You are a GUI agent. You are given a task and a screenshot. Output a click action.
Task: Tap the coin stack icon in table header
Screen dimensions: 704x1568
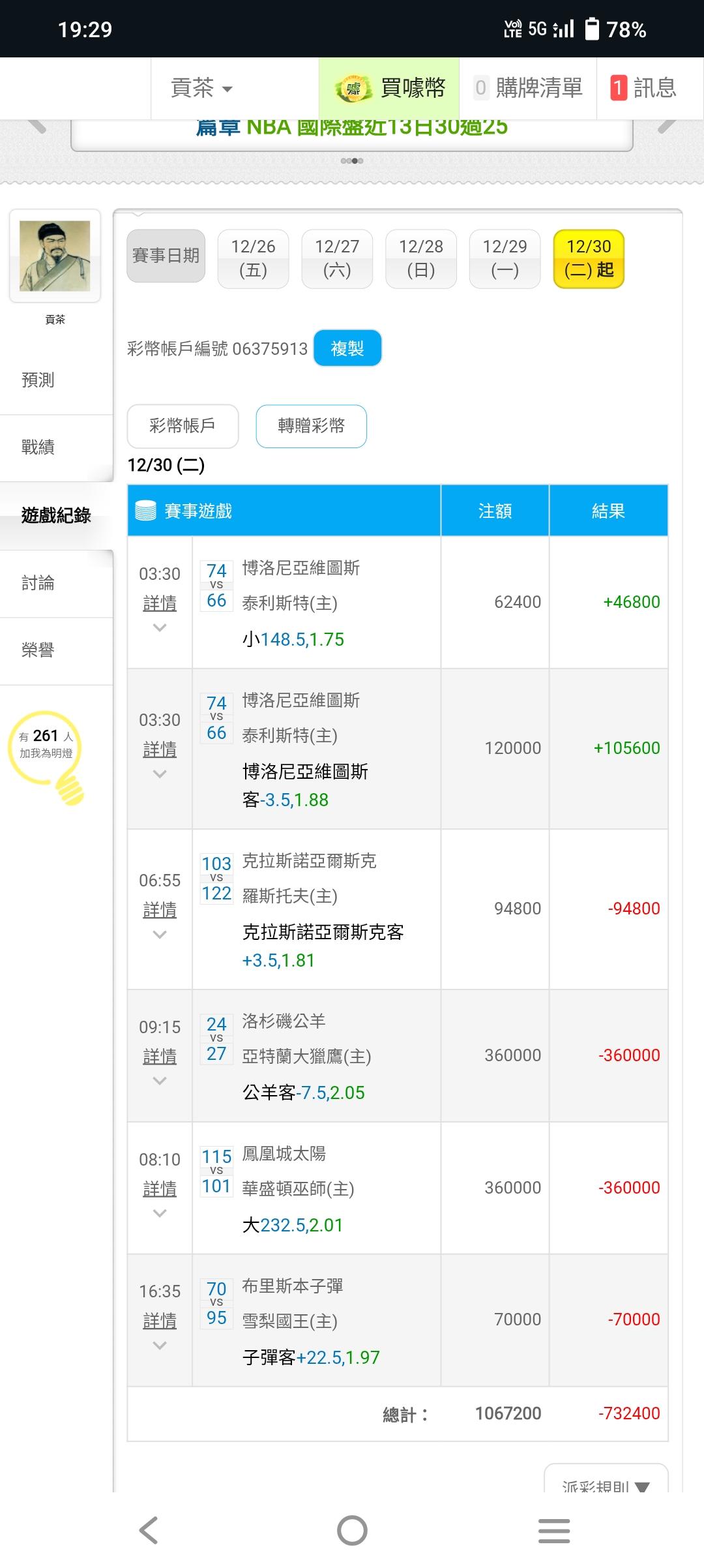point(145,511)
